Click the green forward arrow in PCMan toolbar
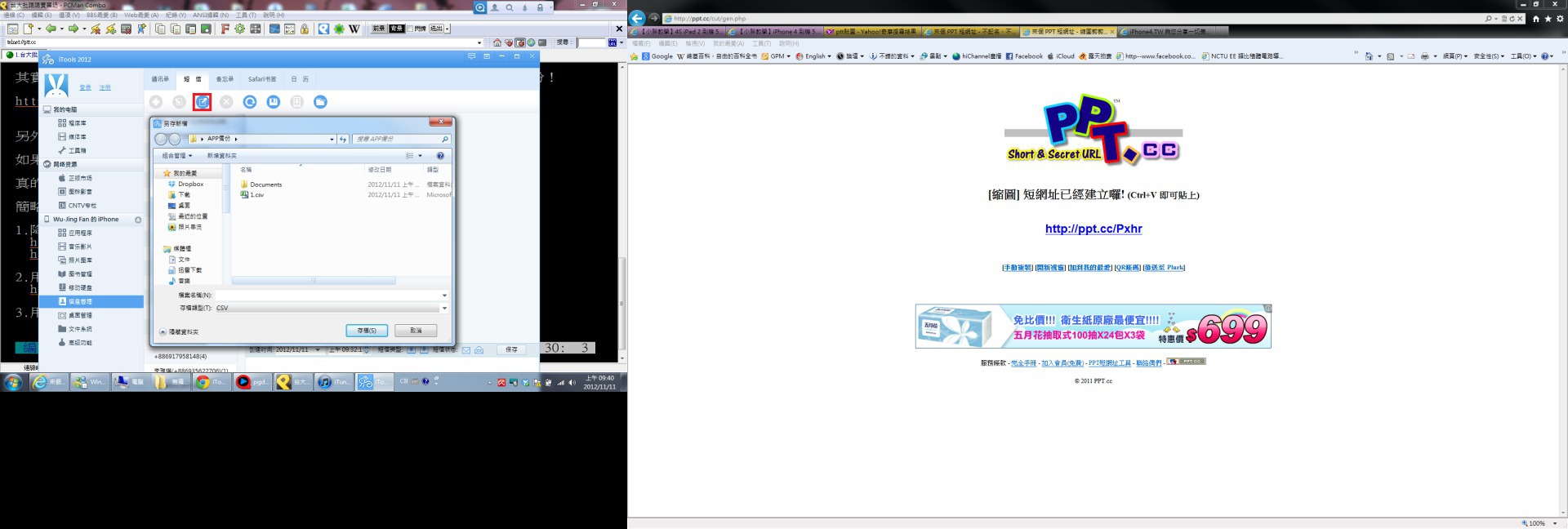 click(x=73, y=29)
